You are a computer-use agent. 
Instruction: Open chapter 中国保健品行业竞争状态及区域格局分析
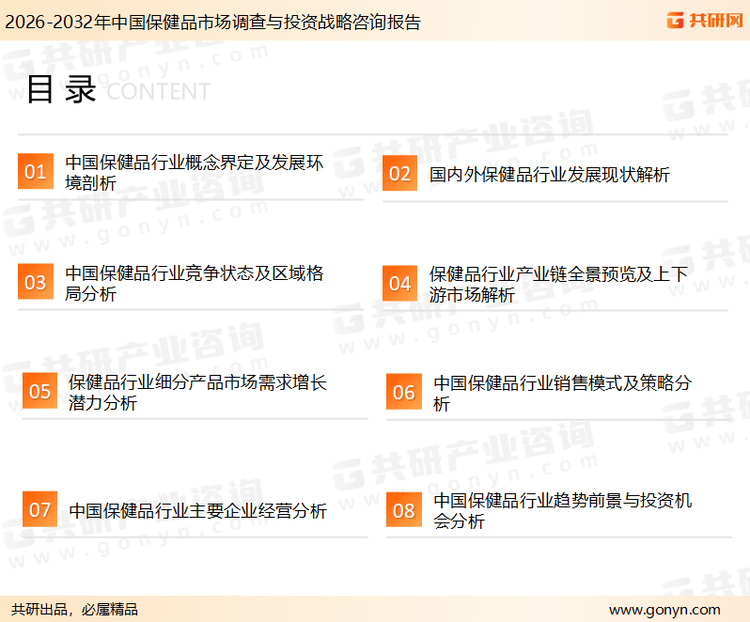pyautogui.click(x=194, y=283)
